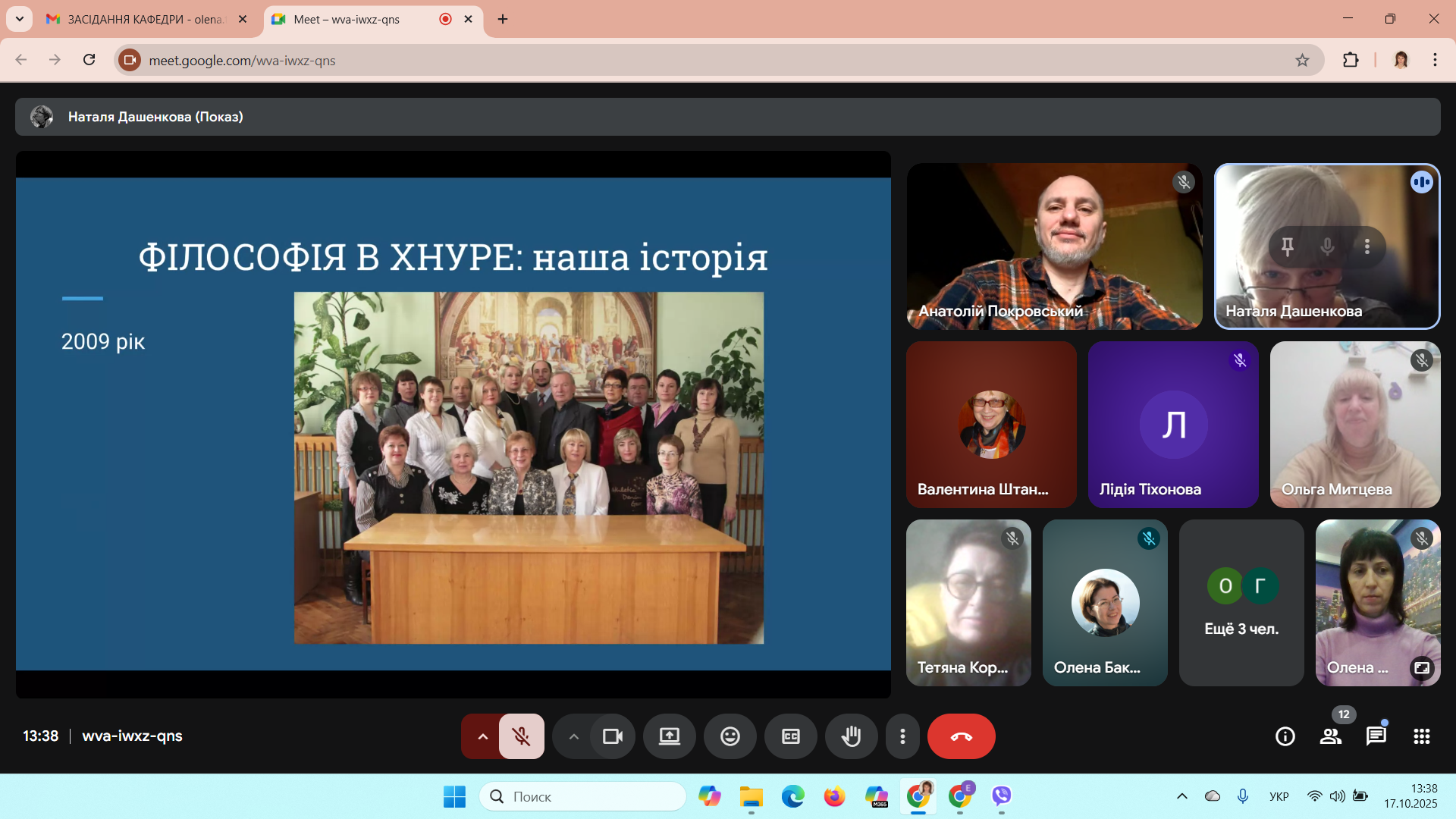Expand audio settings arrow
This screenshot has height=819, width=1456.
[x=482, y=736]
